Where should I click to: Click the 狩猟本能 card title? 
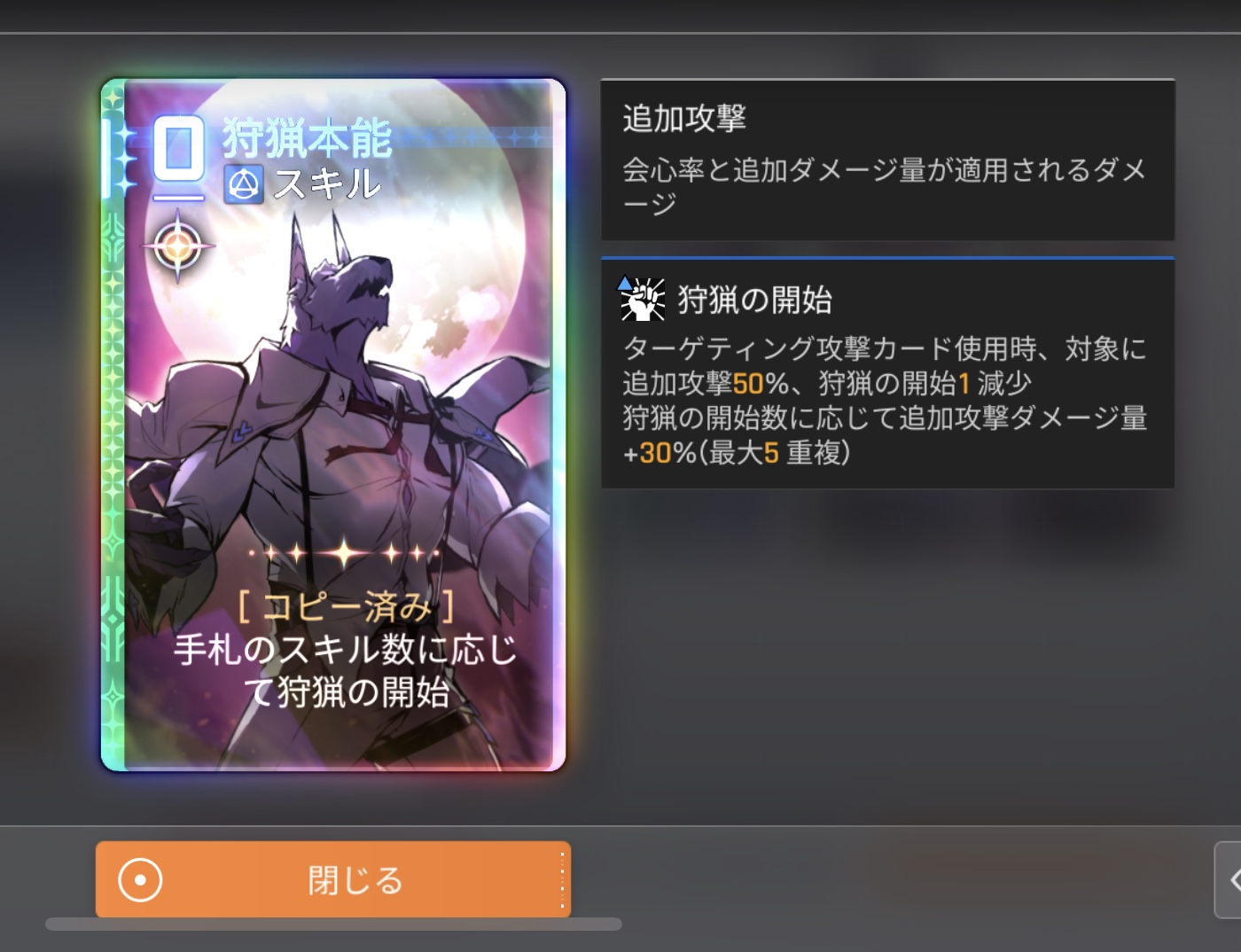[x=306, y=138]
